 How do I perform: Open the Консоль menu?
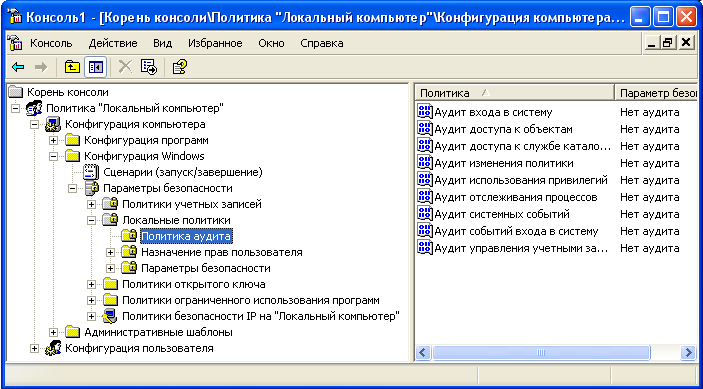pyautogui.click(x=51, y=43)
